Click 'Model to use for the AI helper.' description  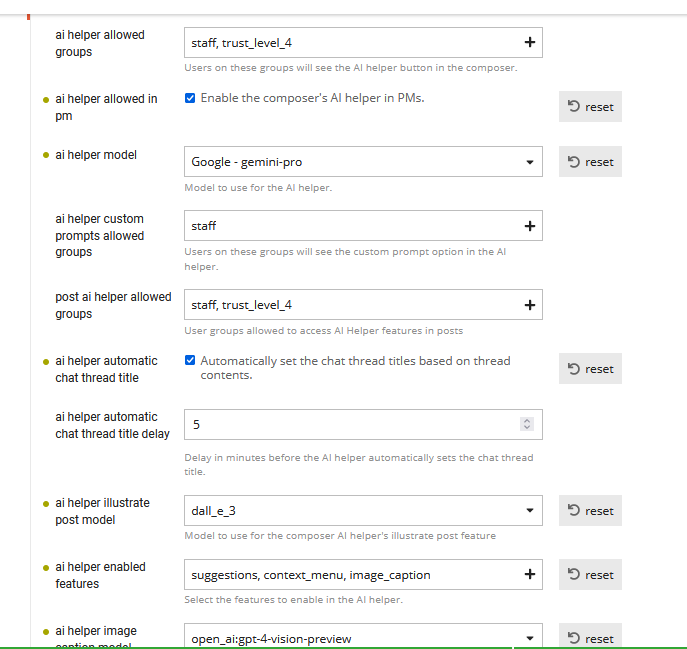click(258, 188)
